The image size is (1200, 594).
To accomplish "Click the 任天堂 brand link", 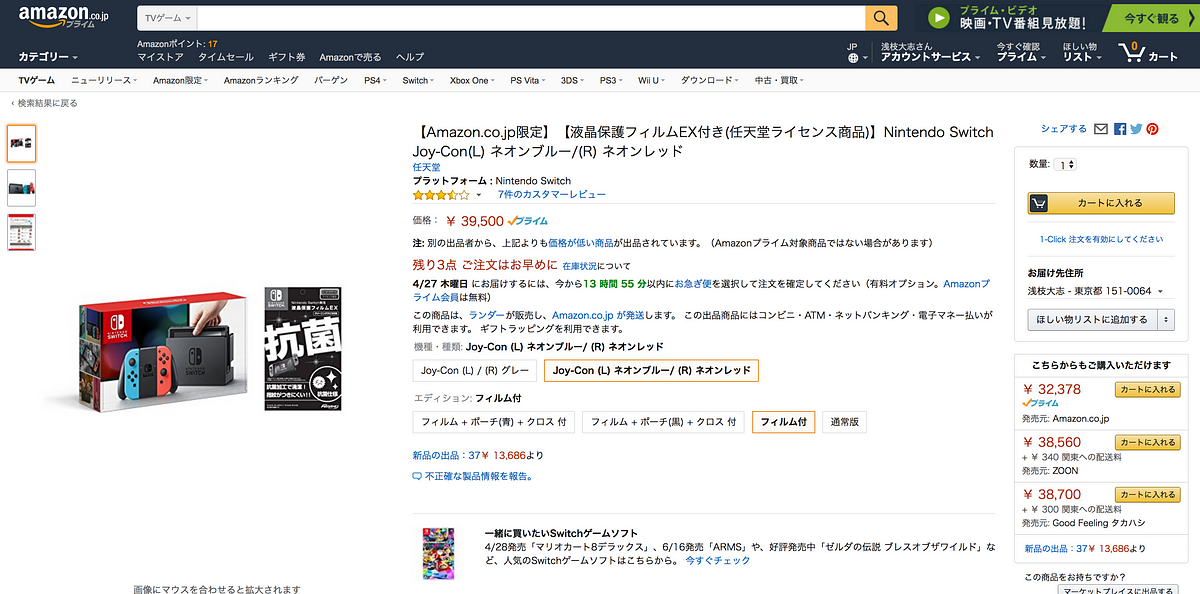I will [428, 167].
